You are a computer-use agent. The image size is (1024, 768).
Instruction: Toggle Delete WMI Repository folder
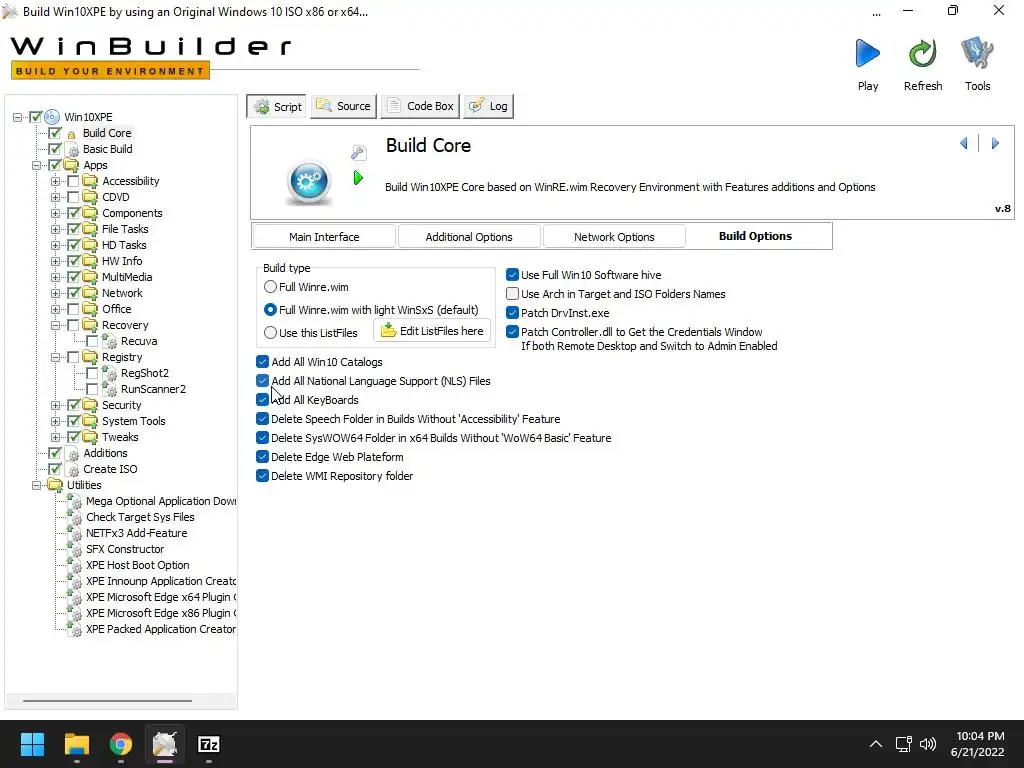[263, 476]
